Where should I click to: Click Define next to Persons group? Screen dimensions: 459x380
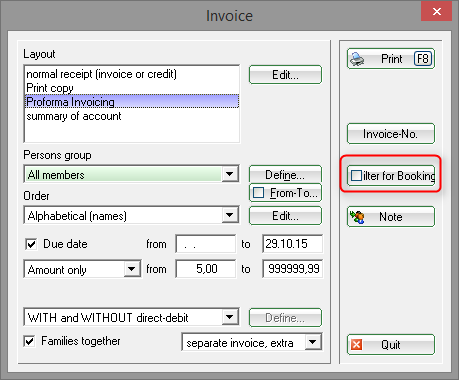[285, 174]
